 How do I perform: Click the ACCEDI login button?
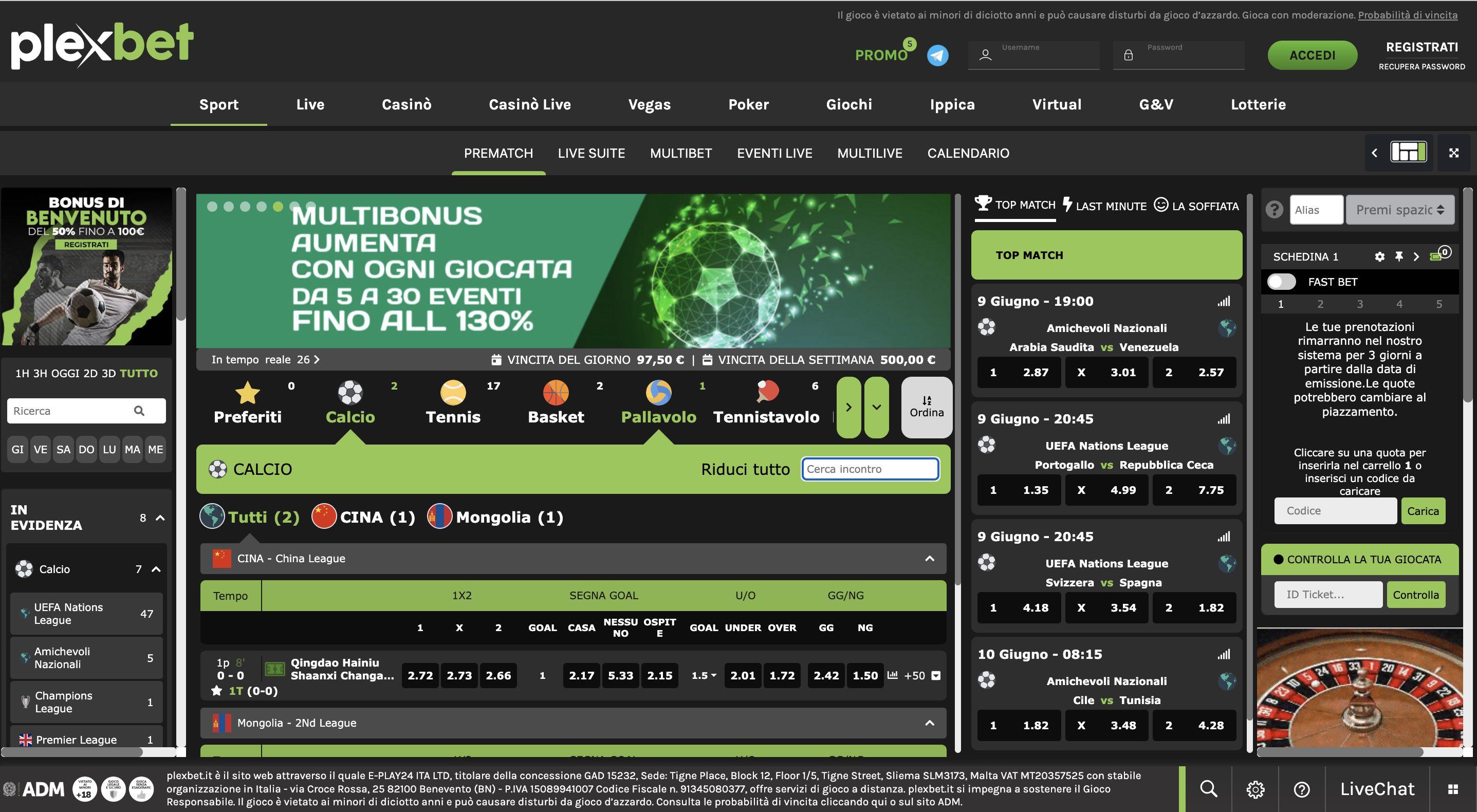(x=1313, y=55)
